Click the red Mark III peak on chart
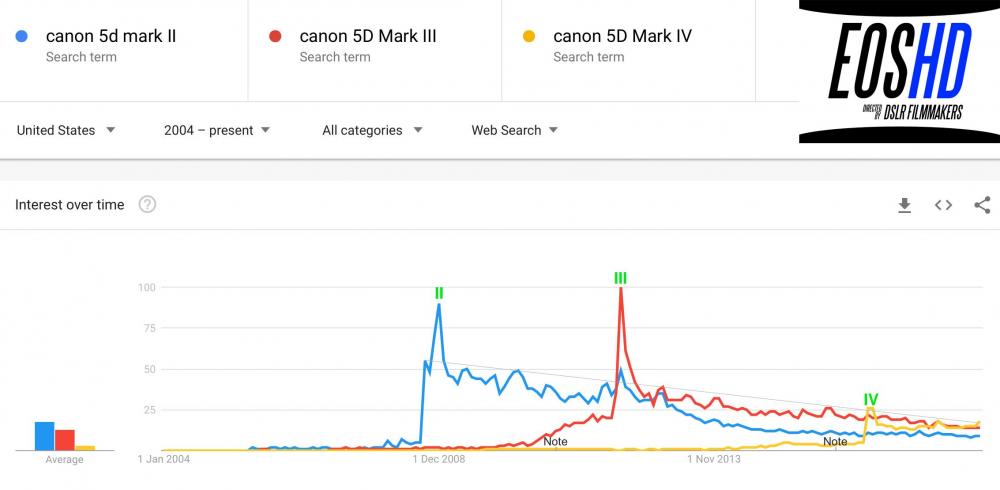The height and width of the screenshot is (490, 1000). point(621,290)
